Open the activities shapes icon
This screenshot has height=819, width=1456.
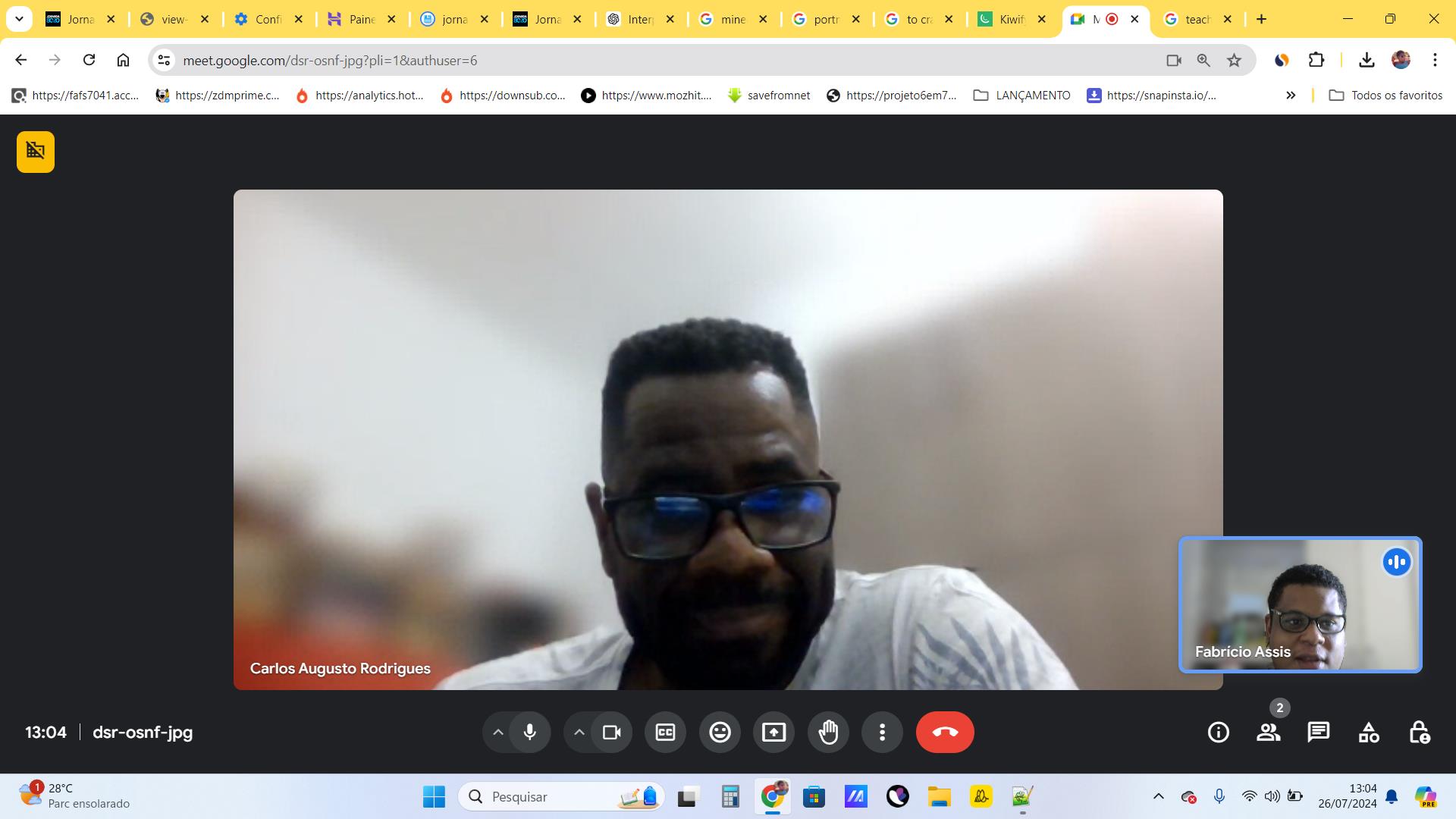[1368, 732]
